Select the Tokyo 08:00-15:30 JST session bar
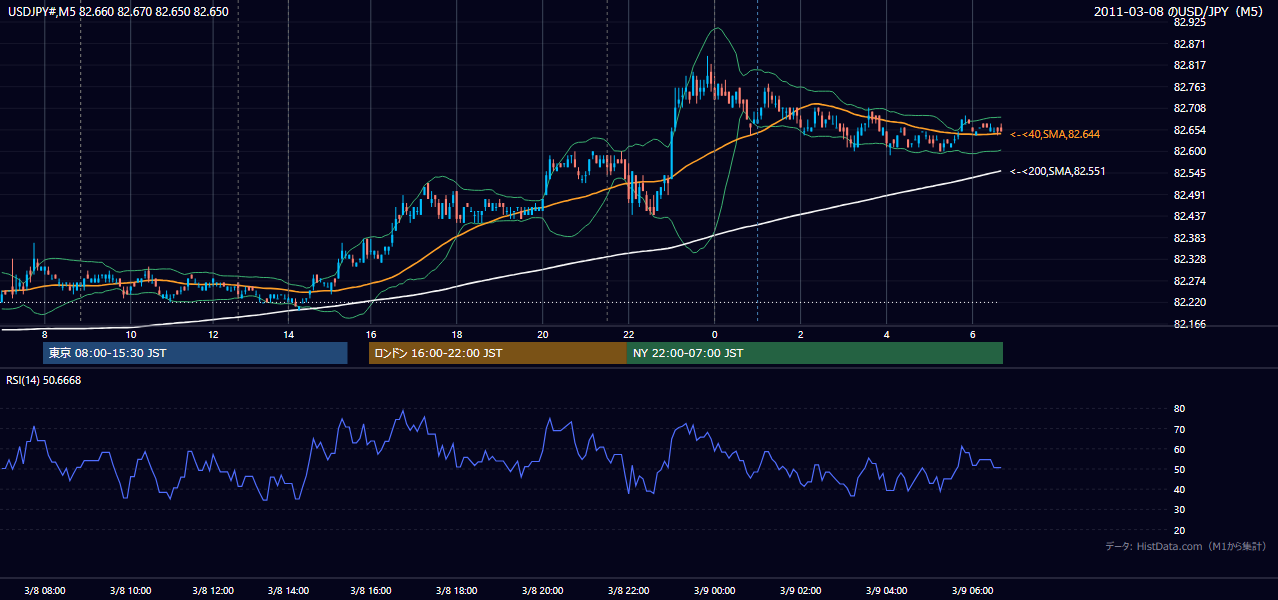1278x600 pixels. pos(195,353)
